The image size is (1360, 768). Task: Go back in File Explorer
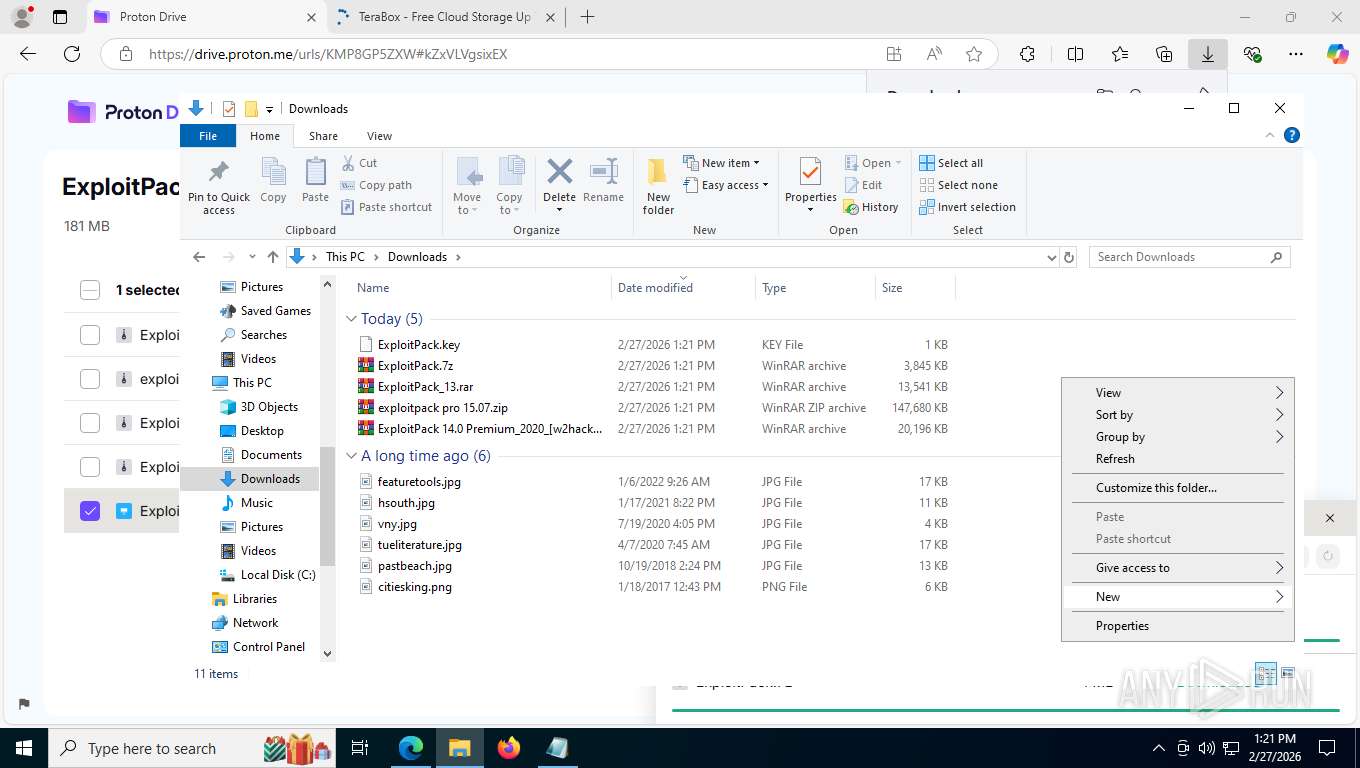(x=199, y=257)
